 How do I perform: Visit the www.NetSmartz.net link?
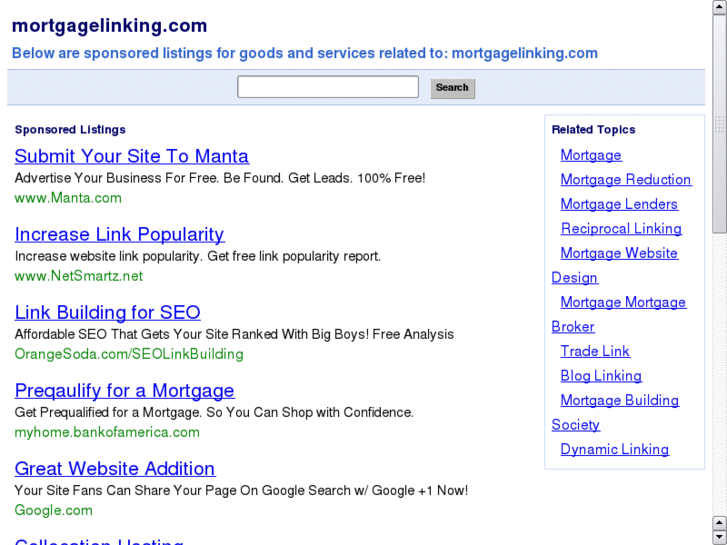79,276
